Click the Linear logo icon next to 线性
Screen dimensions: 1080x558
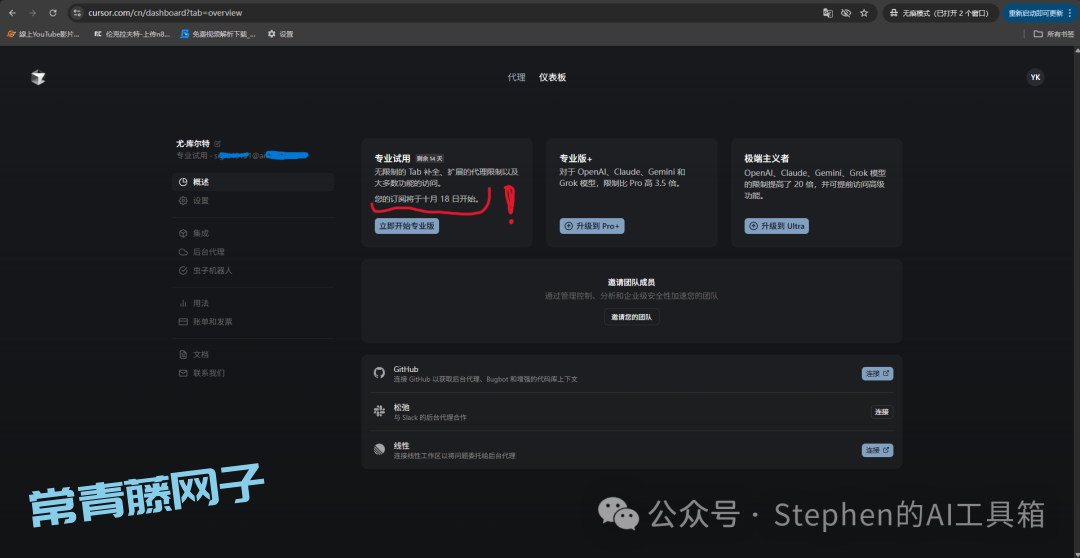pos(379,450)
